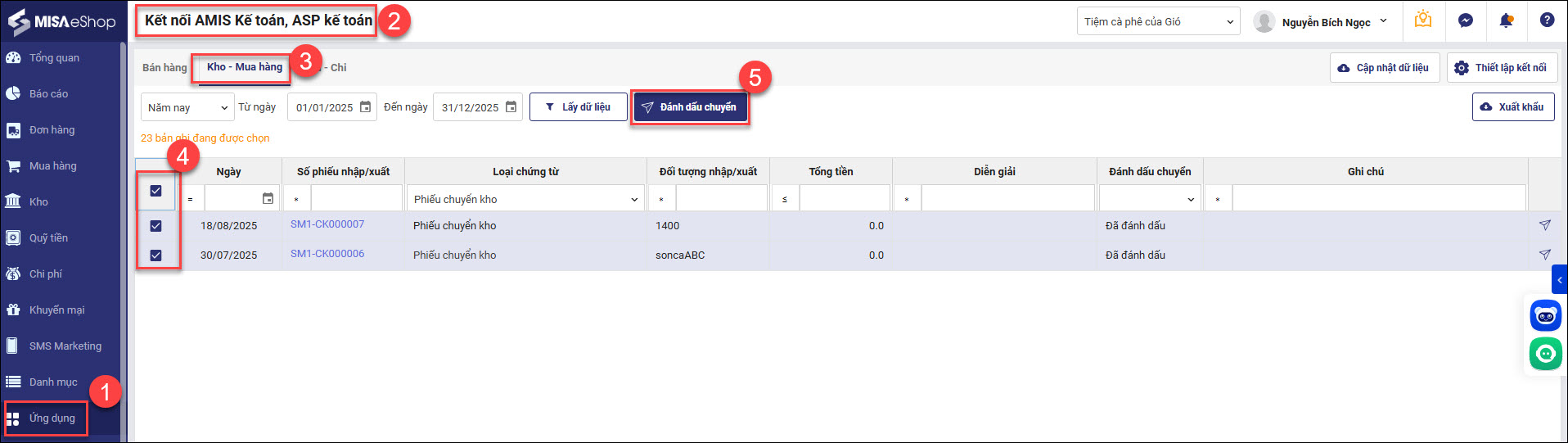Viewport: 1568px width, 443px height.
Task: Switch to the Bán hàng tab
Action: pyautogui.click(x=164, y=67)
